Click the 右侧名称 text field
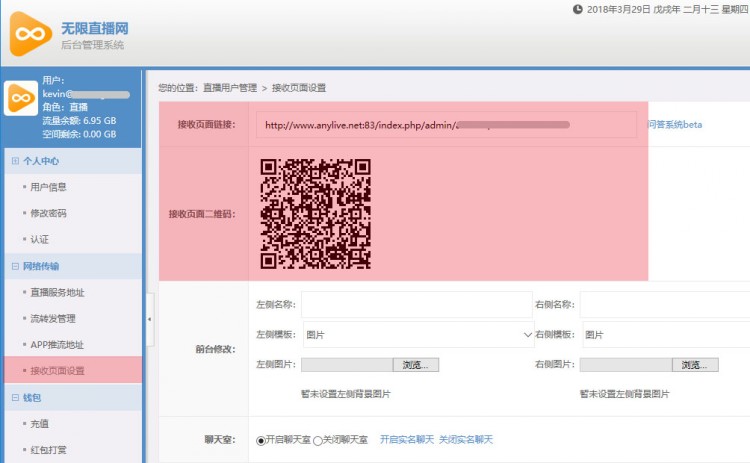Viewport: 750px width, 463px height. (665, 305)
